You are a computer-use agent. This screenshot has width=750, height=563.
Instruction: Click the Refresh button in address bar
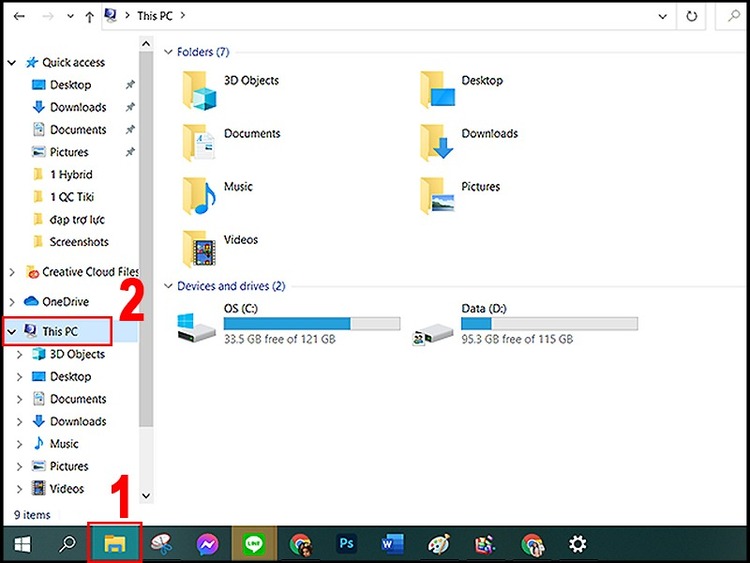(x=690, y=17)
